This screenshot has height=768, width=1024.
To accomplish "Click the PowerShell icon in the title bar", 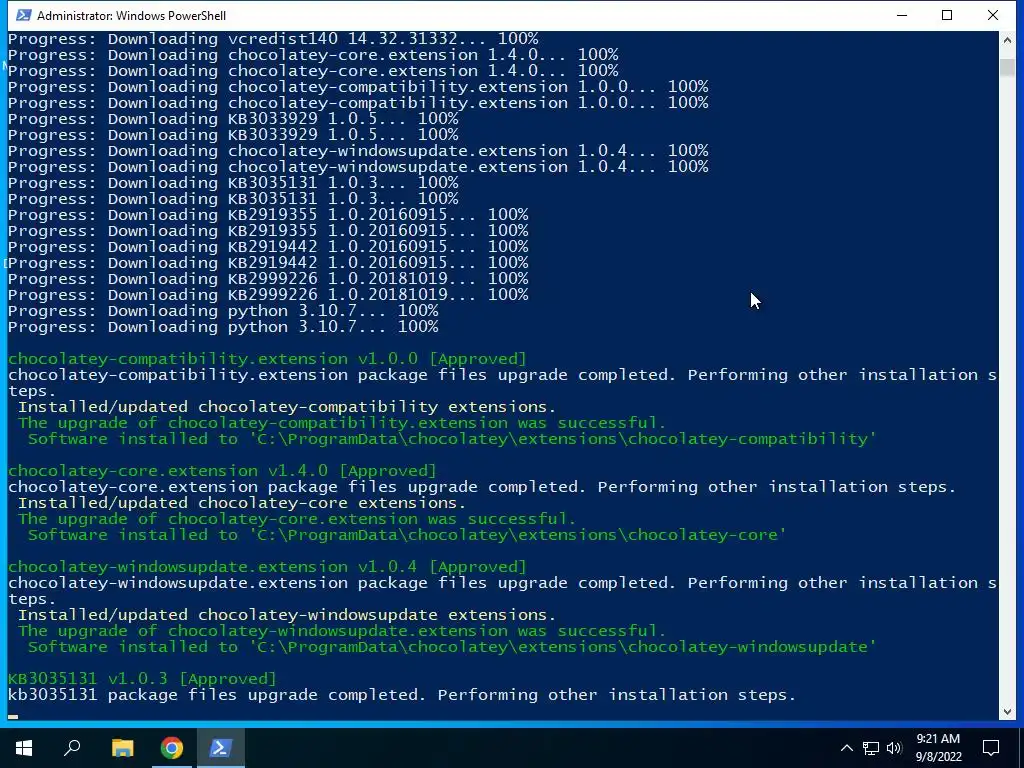I will (x=23, y=15).
